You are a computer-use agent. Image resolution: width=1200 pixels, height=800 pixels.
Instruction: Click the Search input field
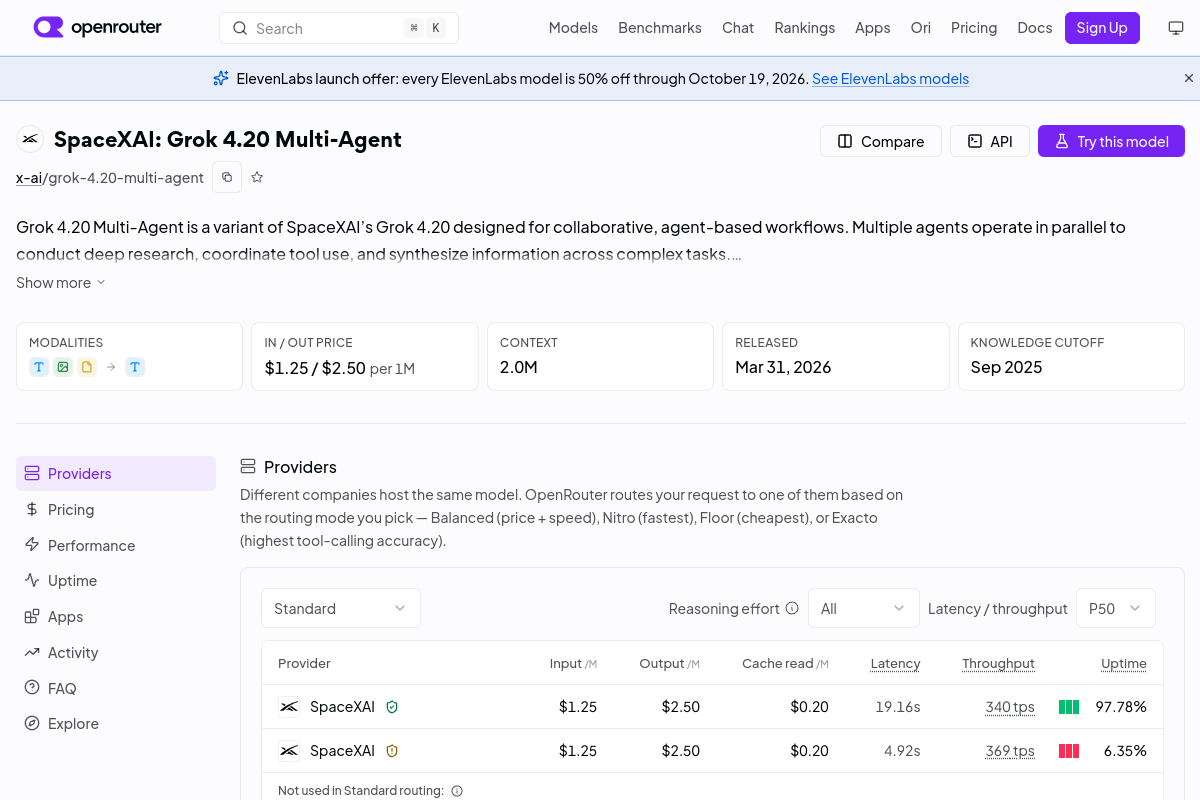point(339,28)
